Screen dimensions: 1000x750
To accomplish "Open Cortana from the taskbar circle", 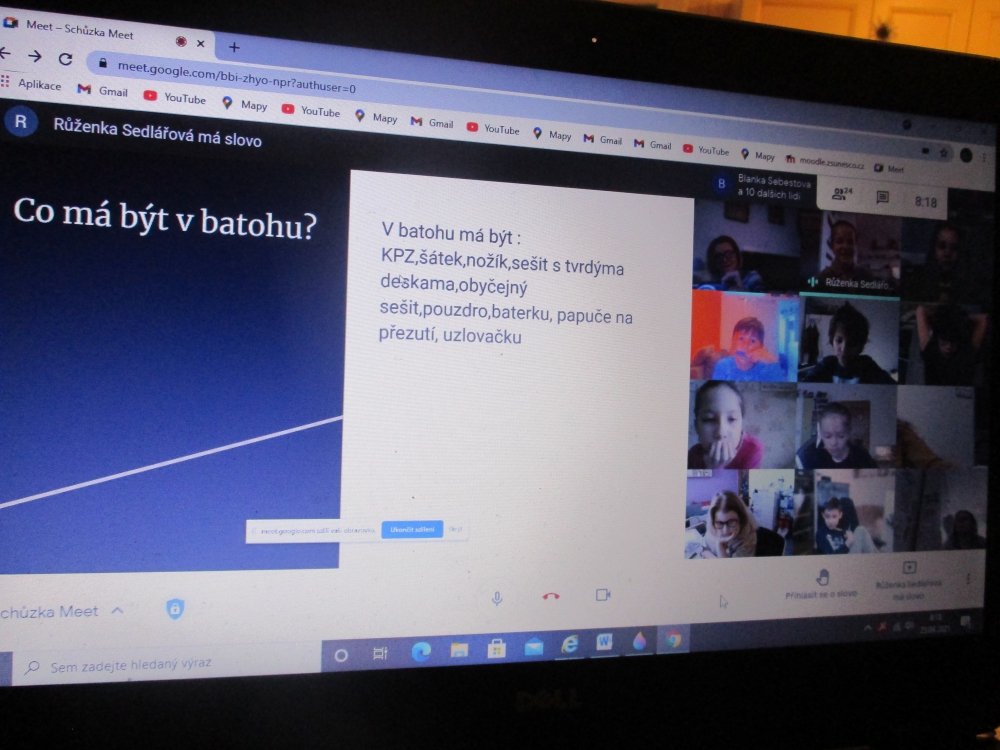I will [341, 655].
